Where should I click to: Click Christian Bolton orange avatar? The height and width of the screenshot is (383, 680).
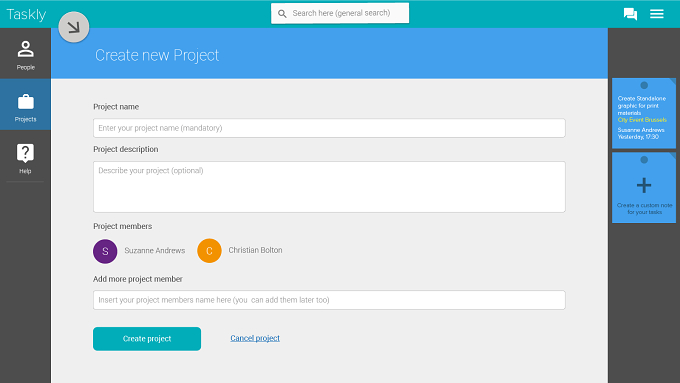tap(209, 251)
